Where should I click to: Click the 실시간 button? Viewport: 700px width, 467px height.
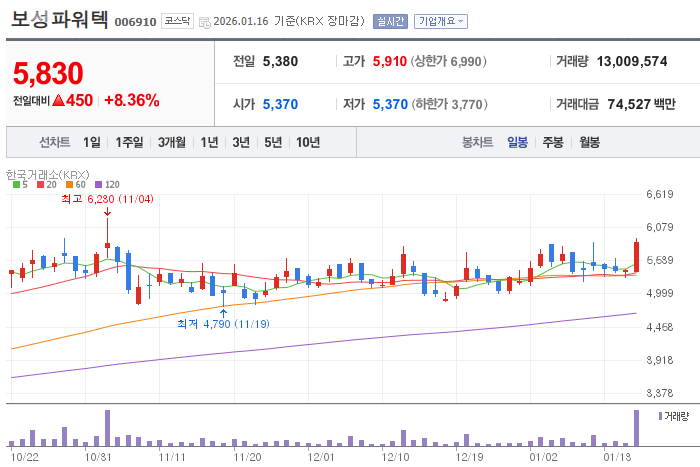point(390,21)
